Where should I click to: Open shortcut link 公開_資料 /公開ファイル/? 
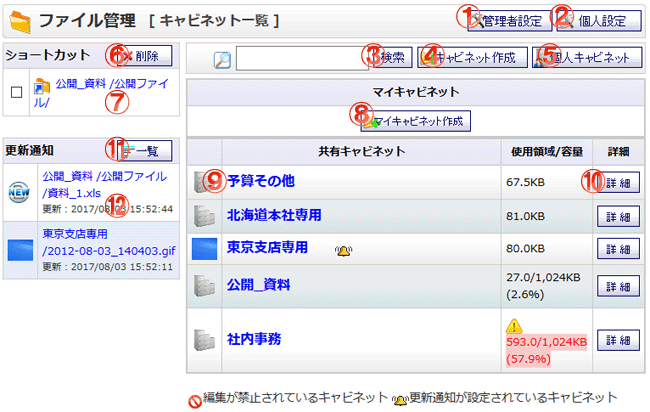coord(102,92)
